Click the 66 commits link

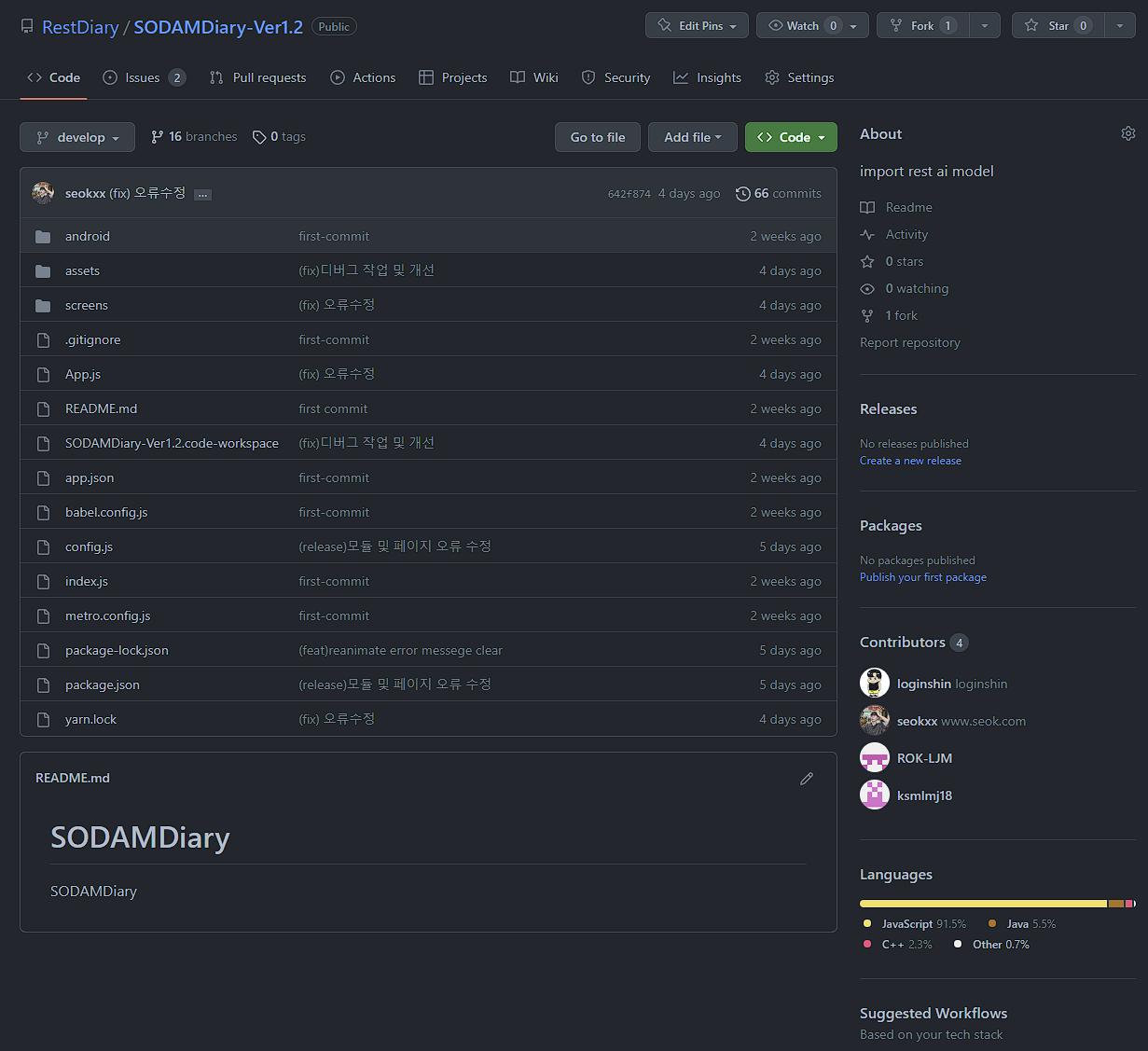pyautogui.click(x=779, y=193)
